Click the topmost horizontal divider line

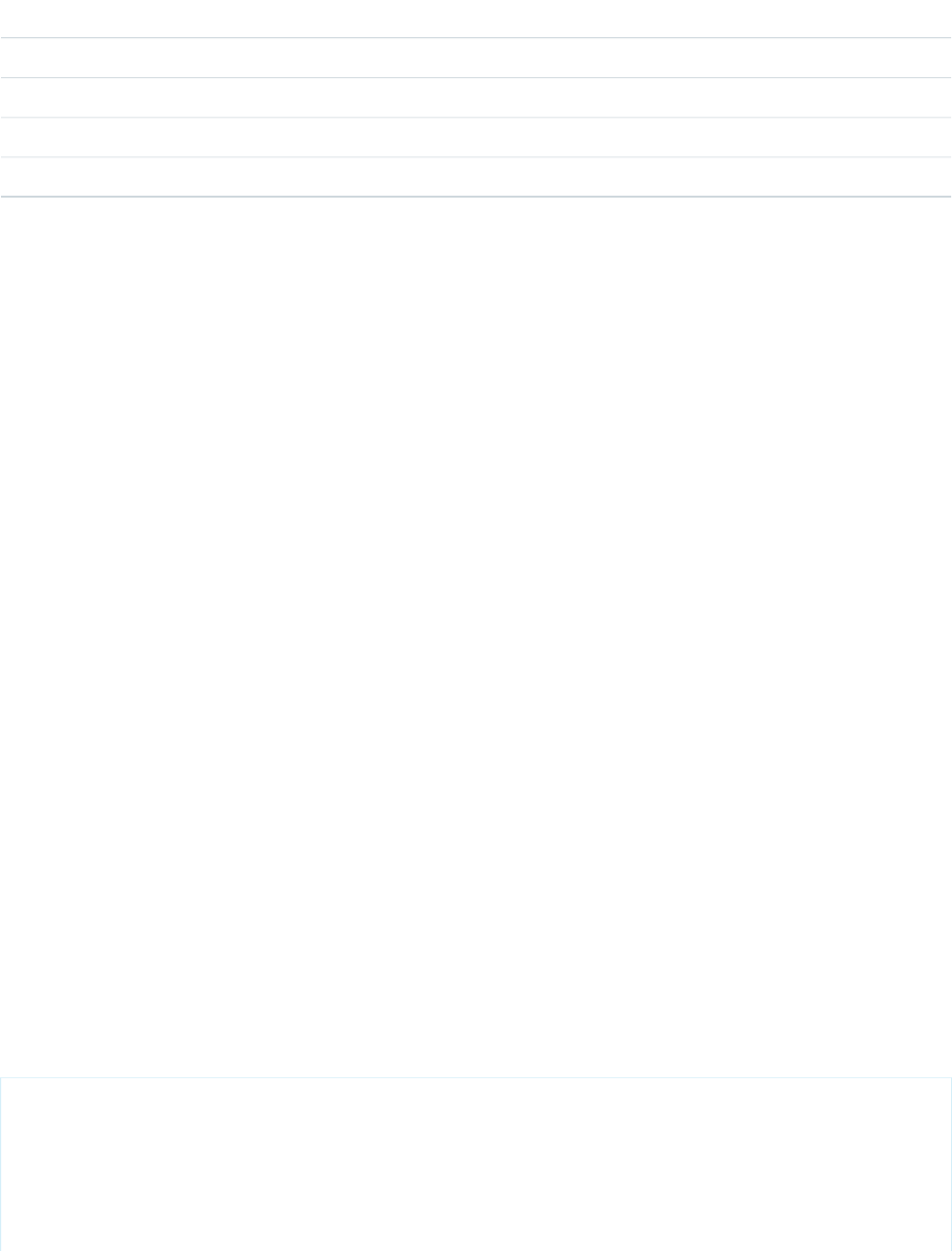click(x=476, y=38)
